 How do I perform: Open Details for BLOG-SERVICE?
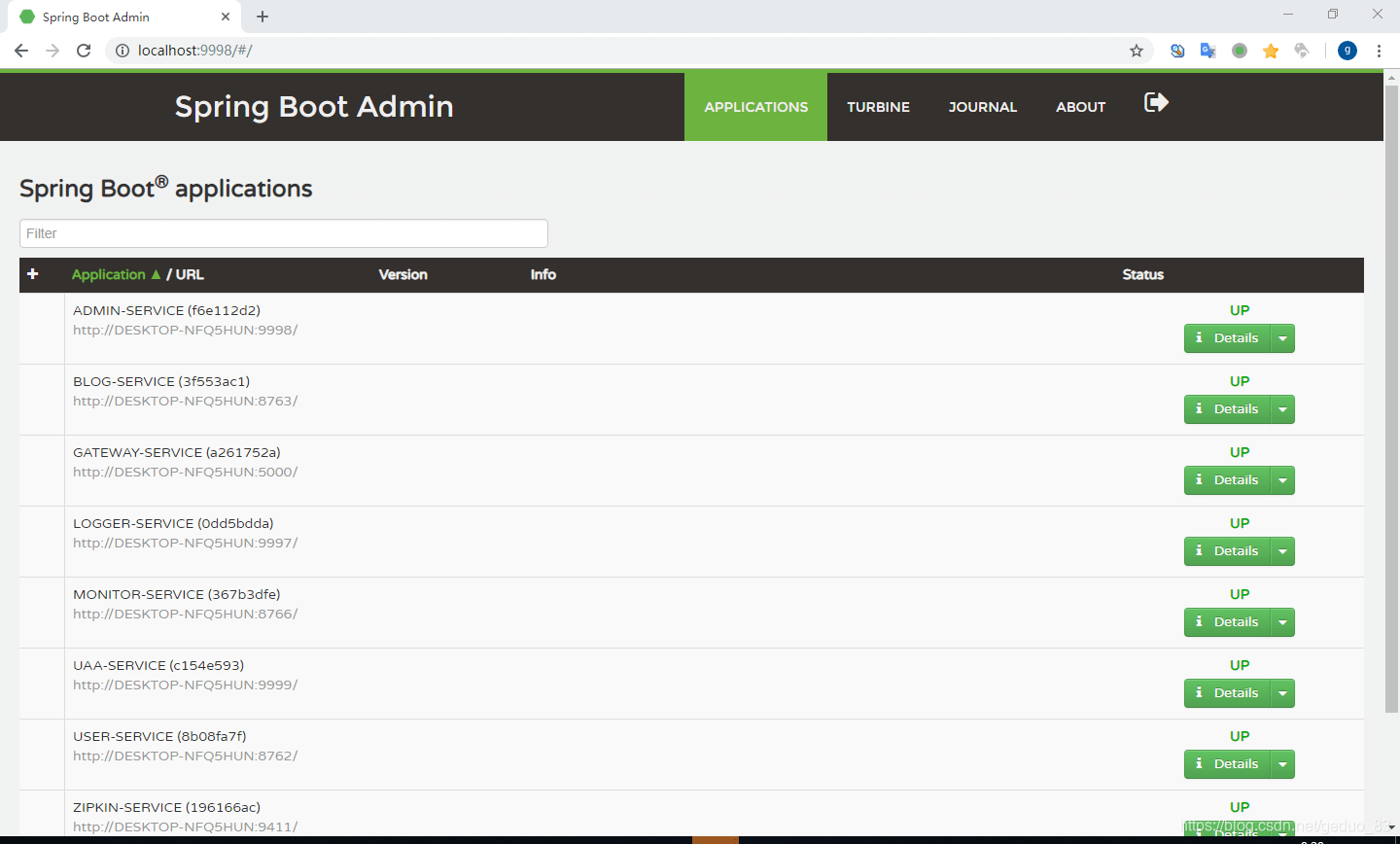pos(1227,409)
